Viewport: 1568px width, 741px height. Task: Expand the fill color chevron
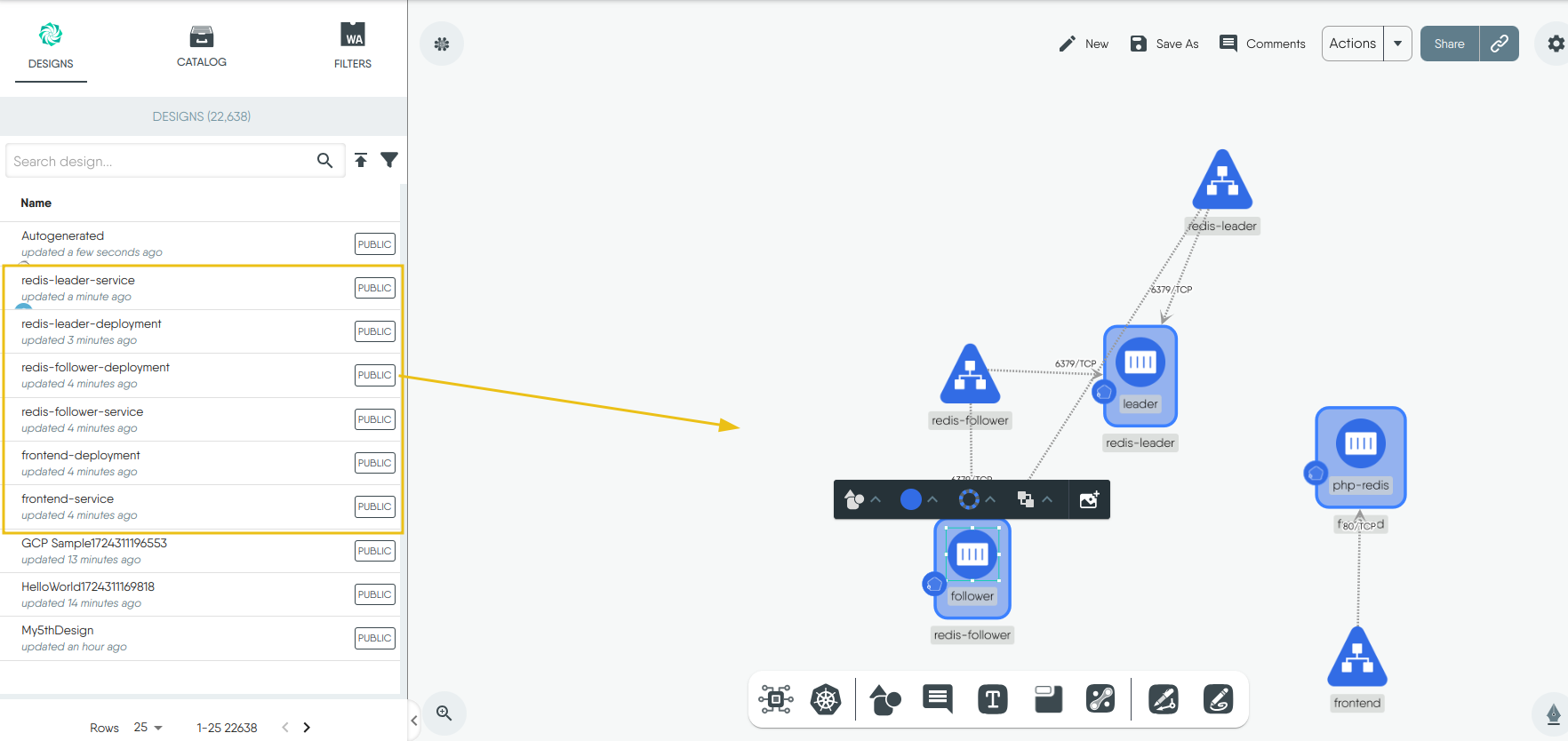pyautogui.click(x=932, y=499)
